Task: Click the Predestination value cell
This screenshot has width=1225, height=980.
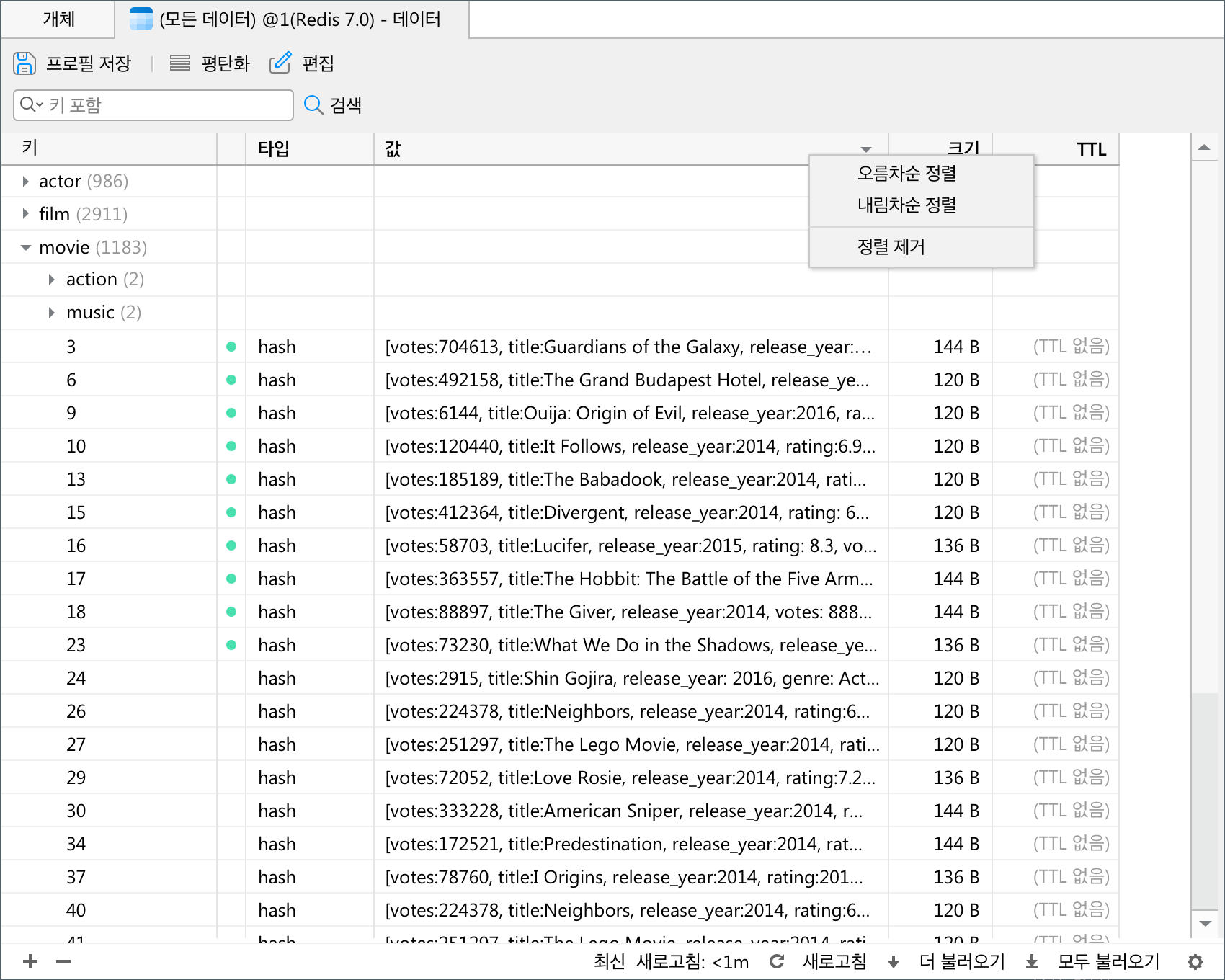Action: 631,844
